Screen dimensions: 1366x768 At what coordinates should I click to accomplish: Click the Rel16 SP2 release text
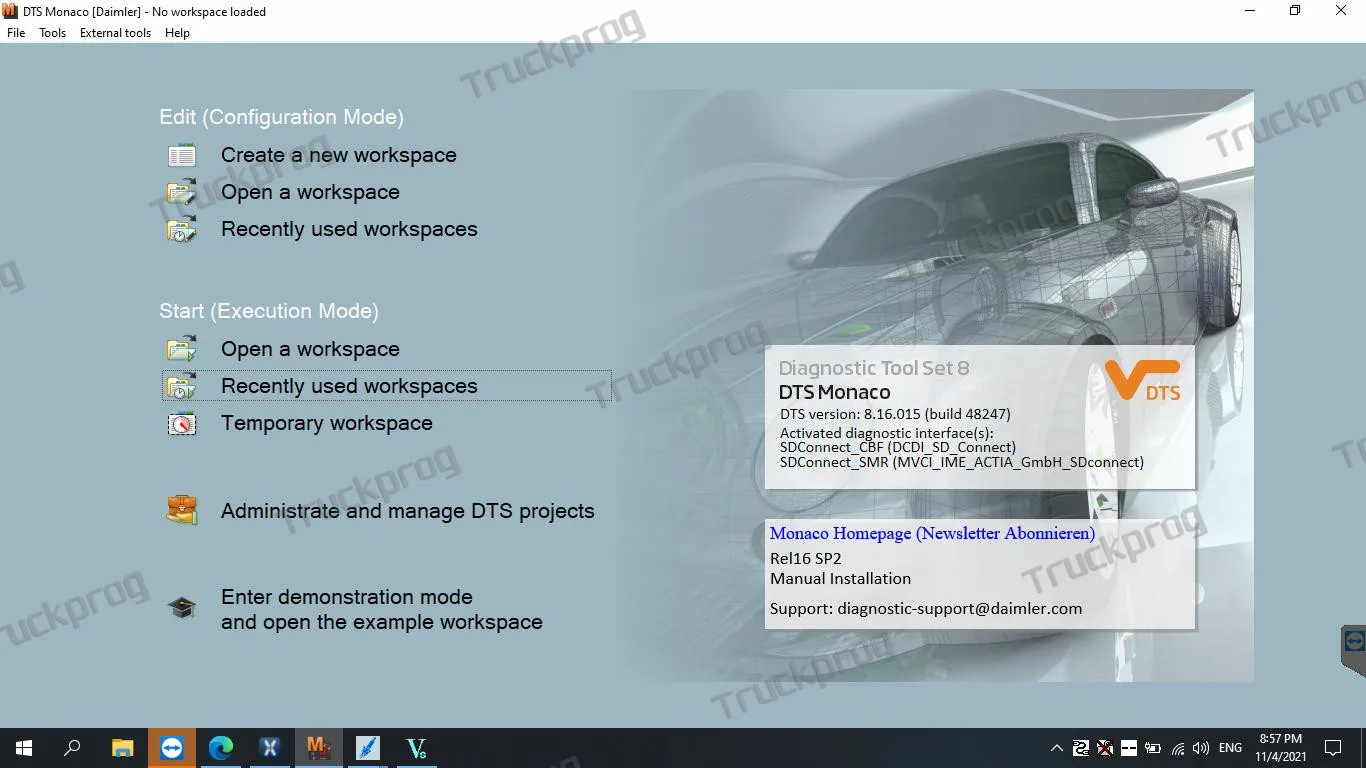coord(806,559)
